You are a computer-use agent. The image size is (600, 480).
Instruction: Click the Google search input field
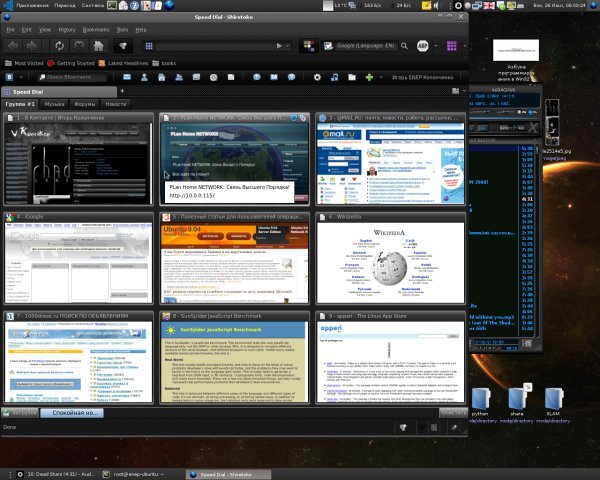[358, 46]
